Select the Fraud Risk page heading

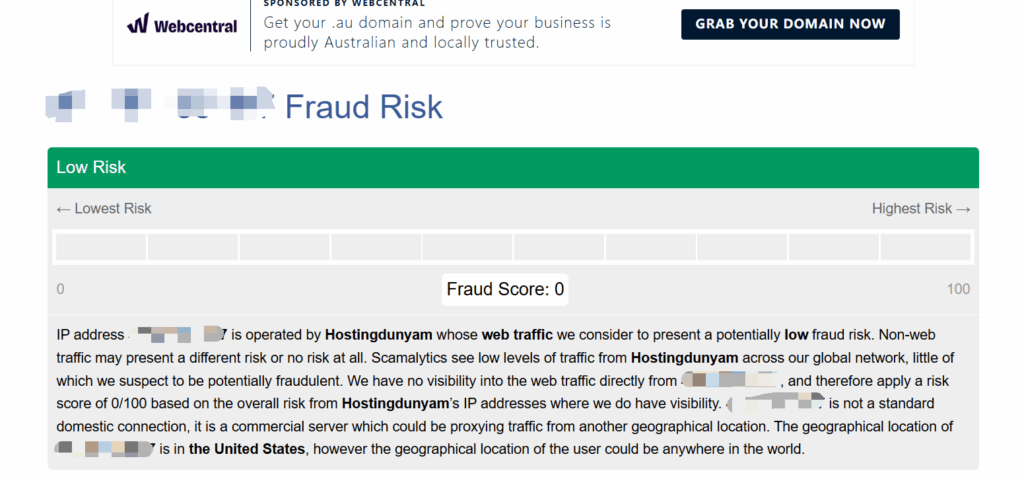pyautogui.click(x=364, y=106)
